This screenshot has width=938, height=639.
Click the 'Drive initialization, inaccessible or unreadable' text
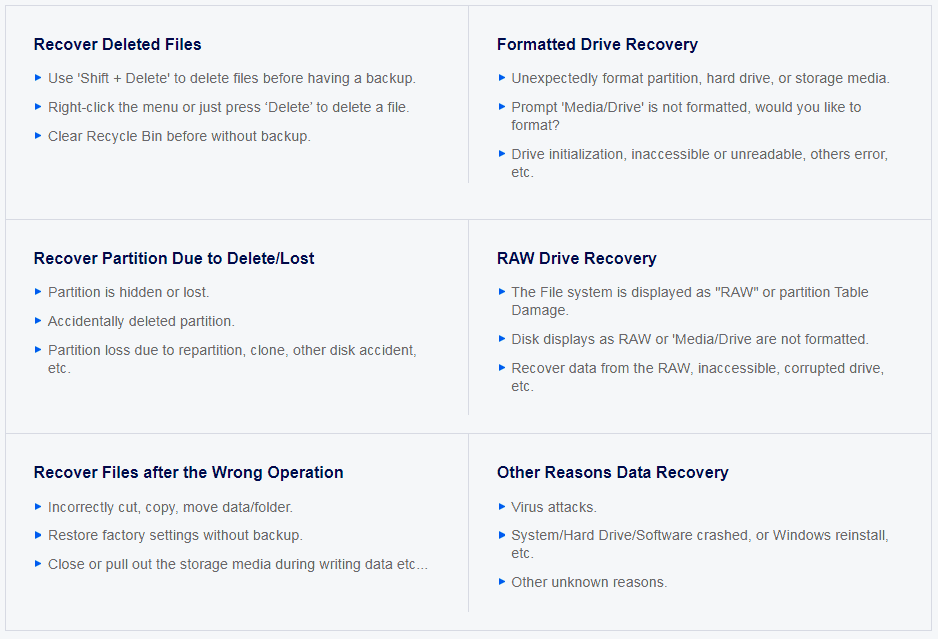pyautogui.click(x=699, y=155)
